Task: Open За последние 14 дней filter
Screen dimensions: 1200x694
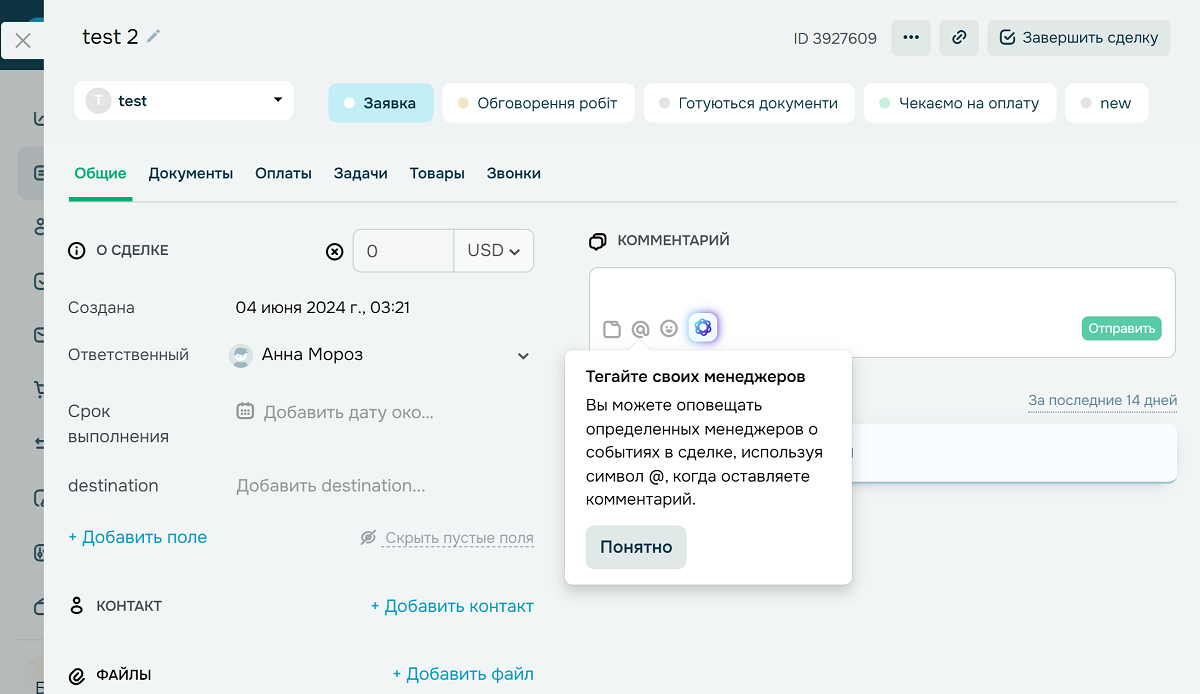Action: [x=1102, y=400]
